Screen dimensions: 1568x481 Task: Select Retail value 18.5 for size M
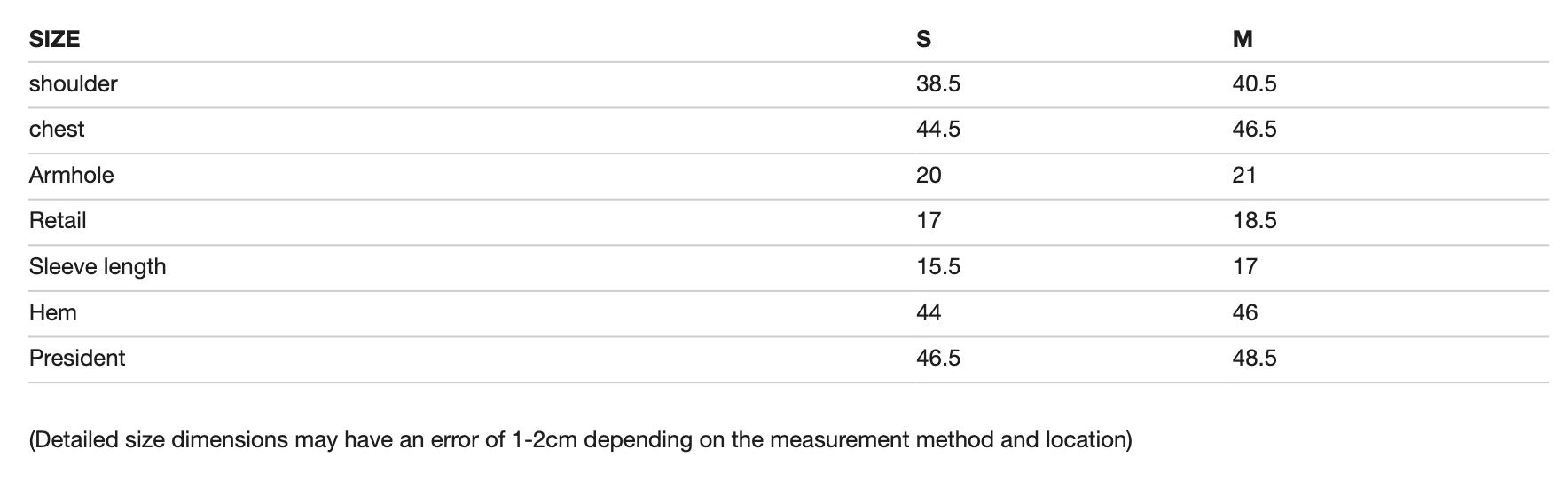(1254, 220)
